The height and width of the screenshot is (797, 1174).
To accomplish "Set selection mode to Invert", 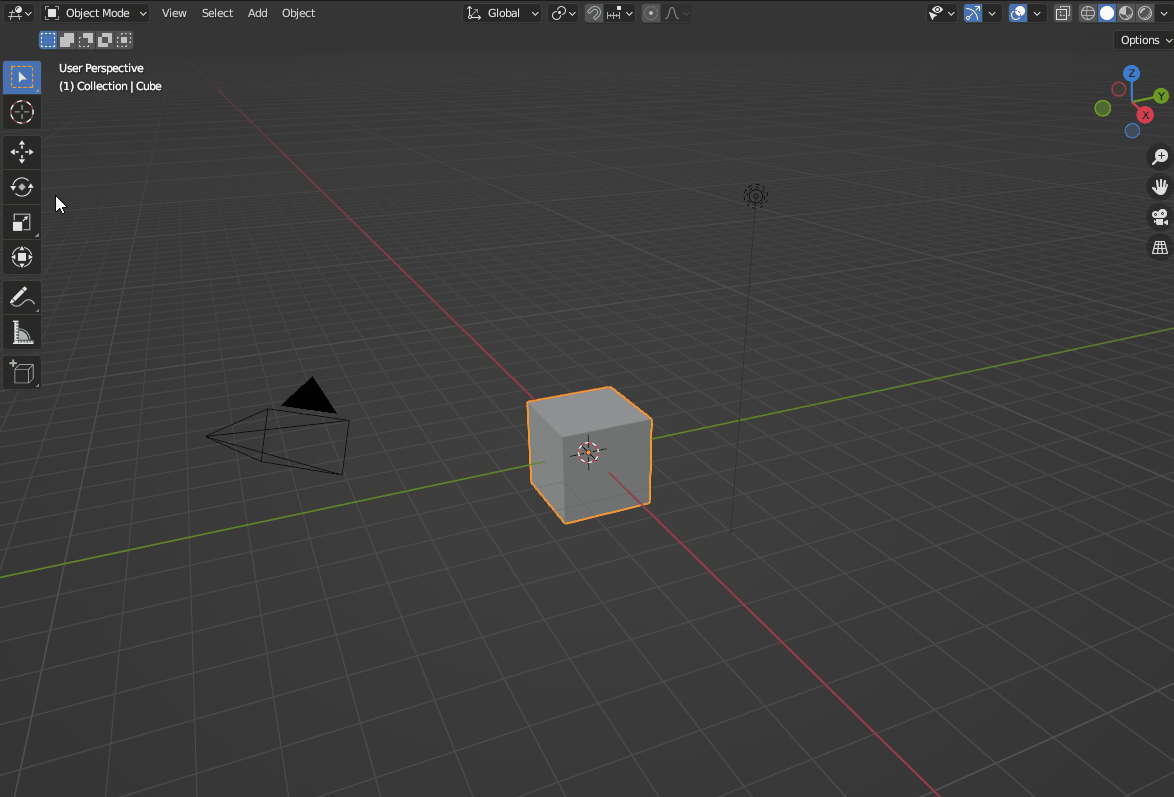I will click(x=105, y=40).
